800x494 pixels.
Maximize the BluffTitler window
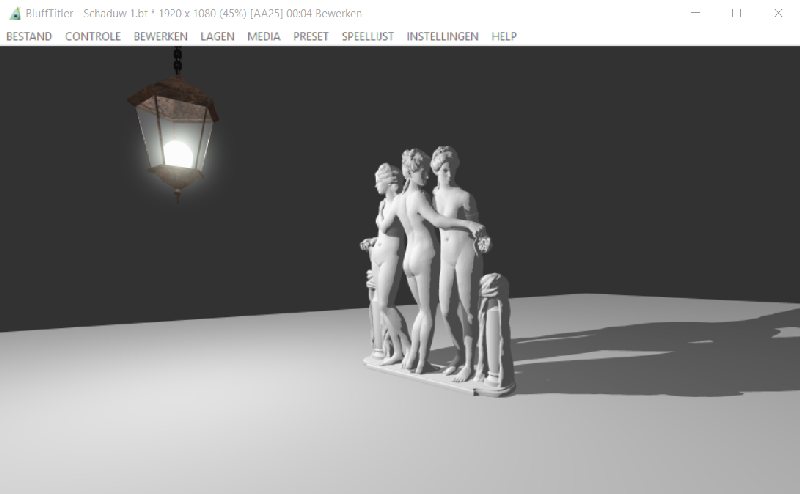[735, 13]
